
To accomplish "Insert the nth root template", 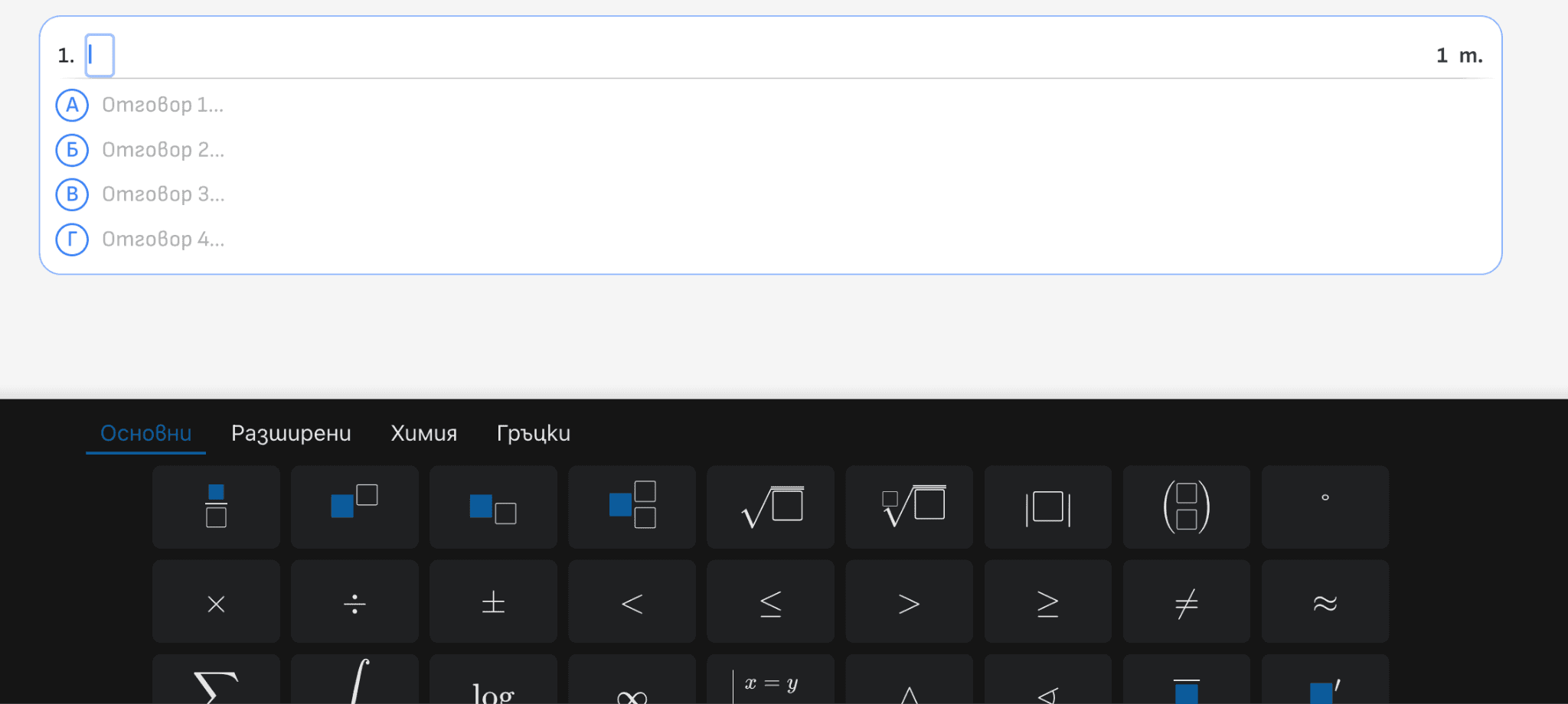I will (909, 507).
